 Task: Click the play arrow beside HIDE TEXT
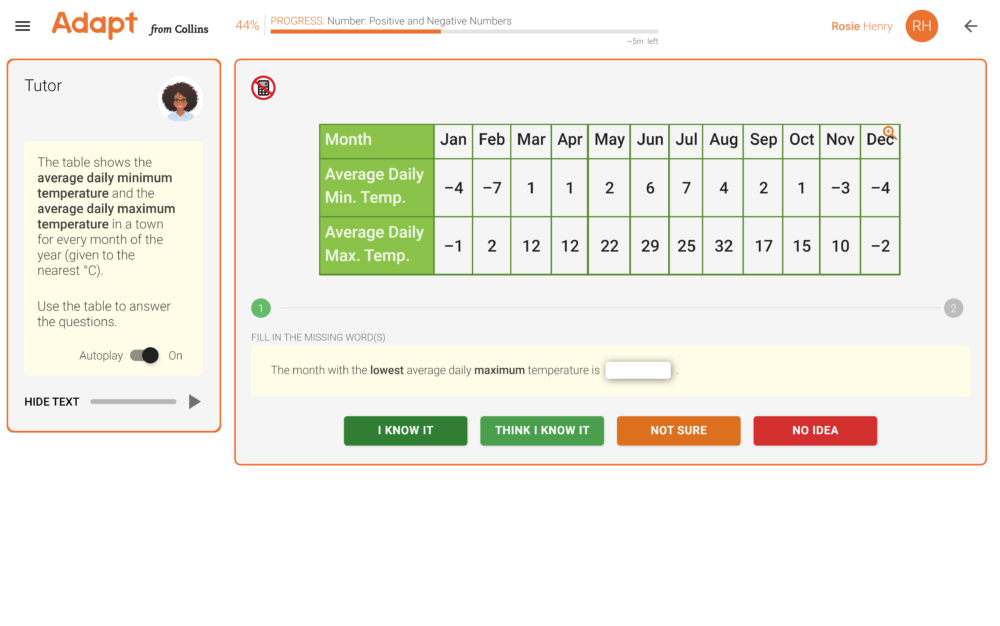(196, 401)
